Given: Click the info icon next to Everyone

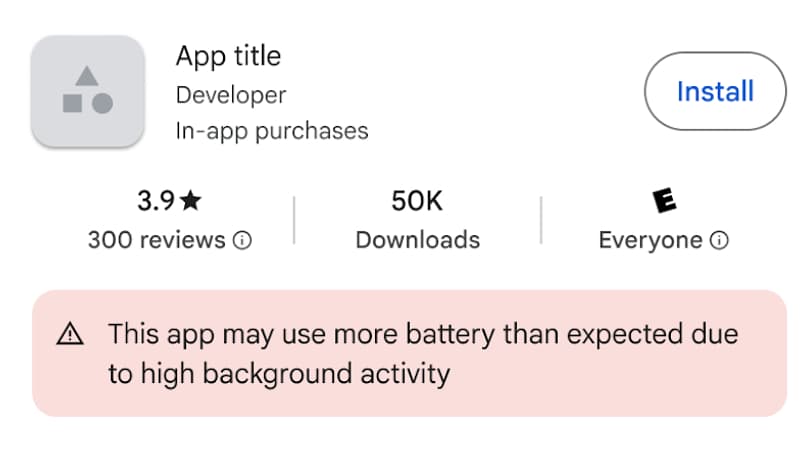Looking at the screenshot, I should [719, 241].
